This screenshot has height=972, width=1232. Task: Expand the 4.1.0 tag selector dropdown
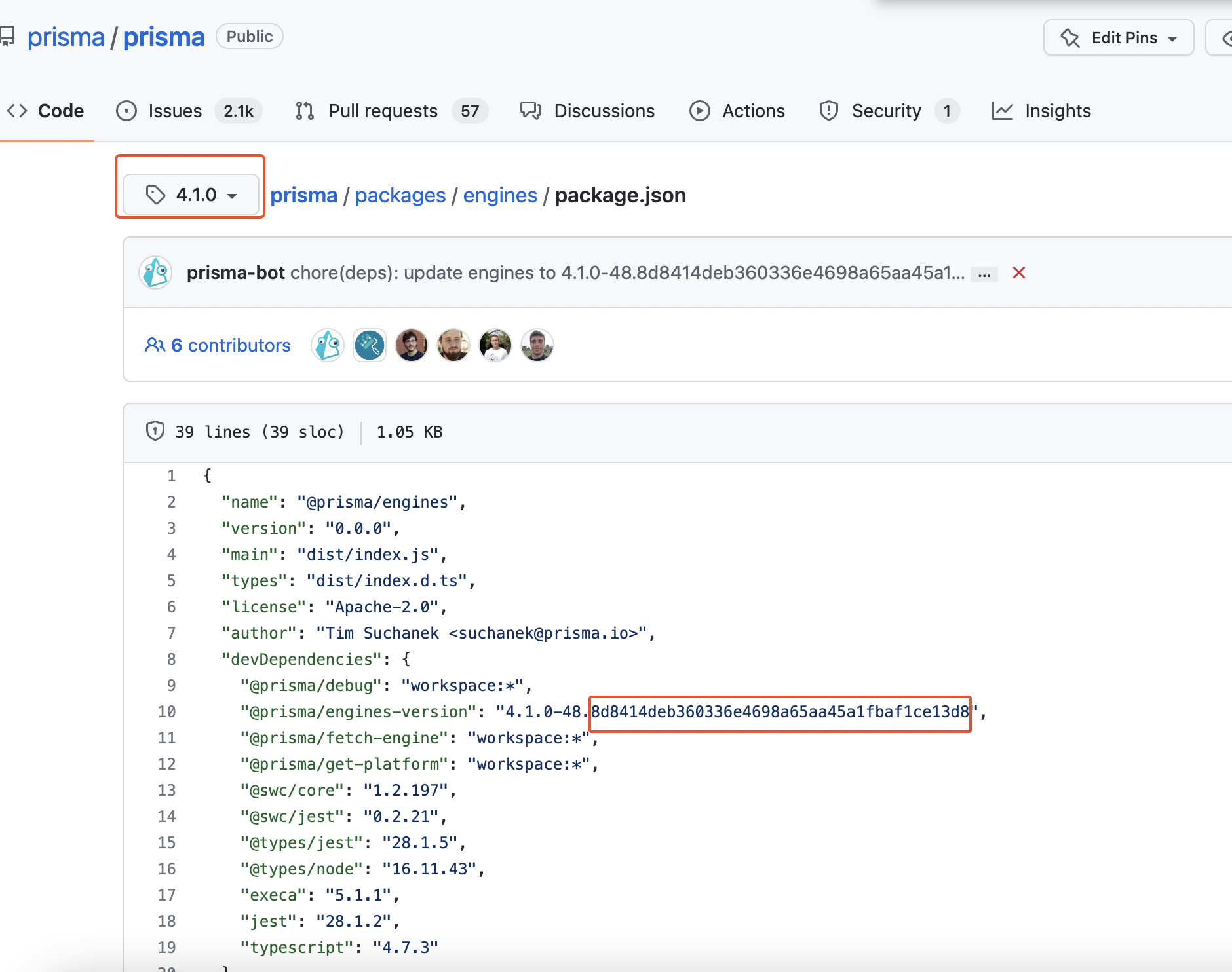click(191, 195)
